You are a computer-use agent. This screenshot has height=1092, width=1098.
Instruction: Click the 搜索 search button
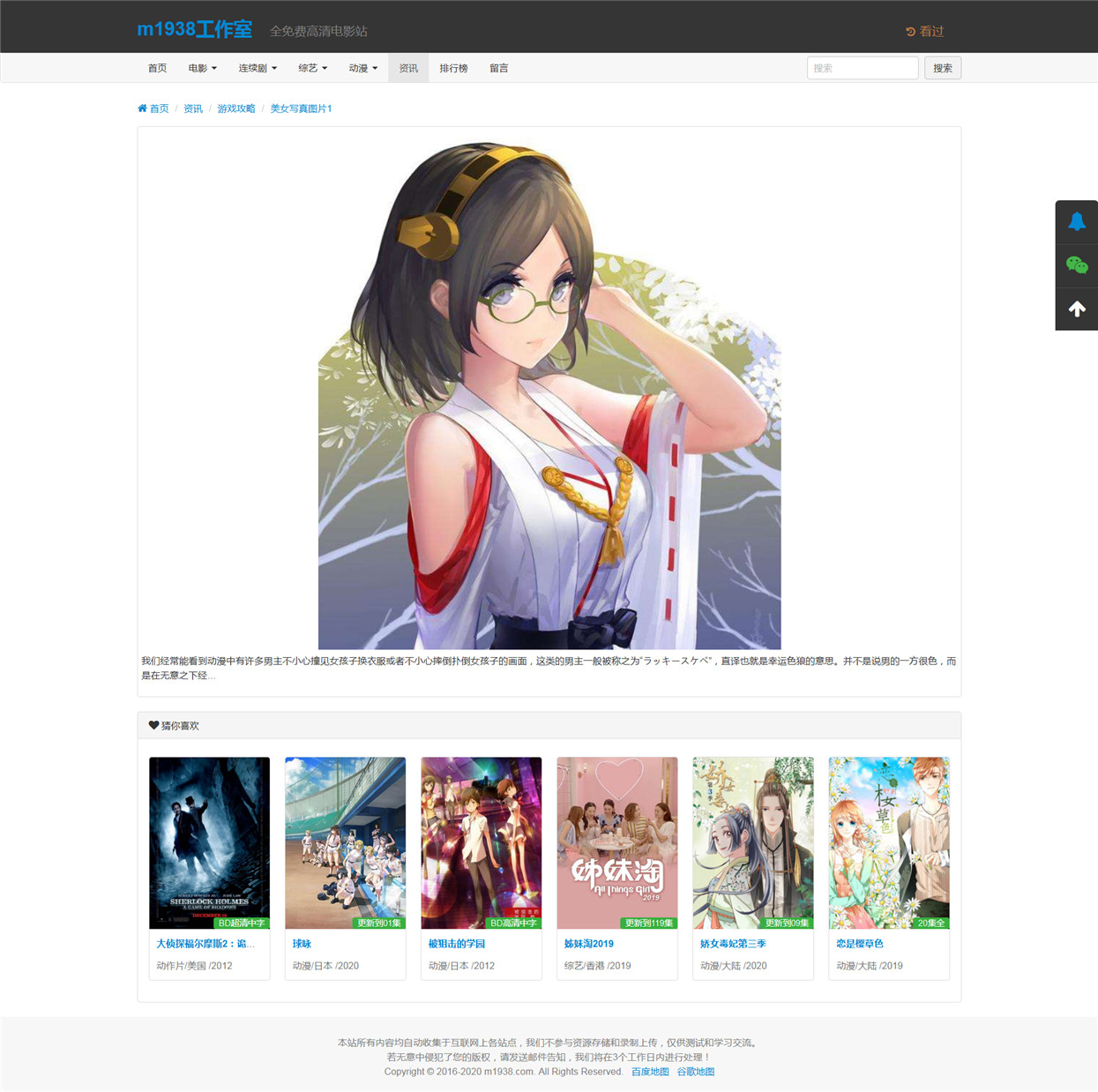coord(943,68)
